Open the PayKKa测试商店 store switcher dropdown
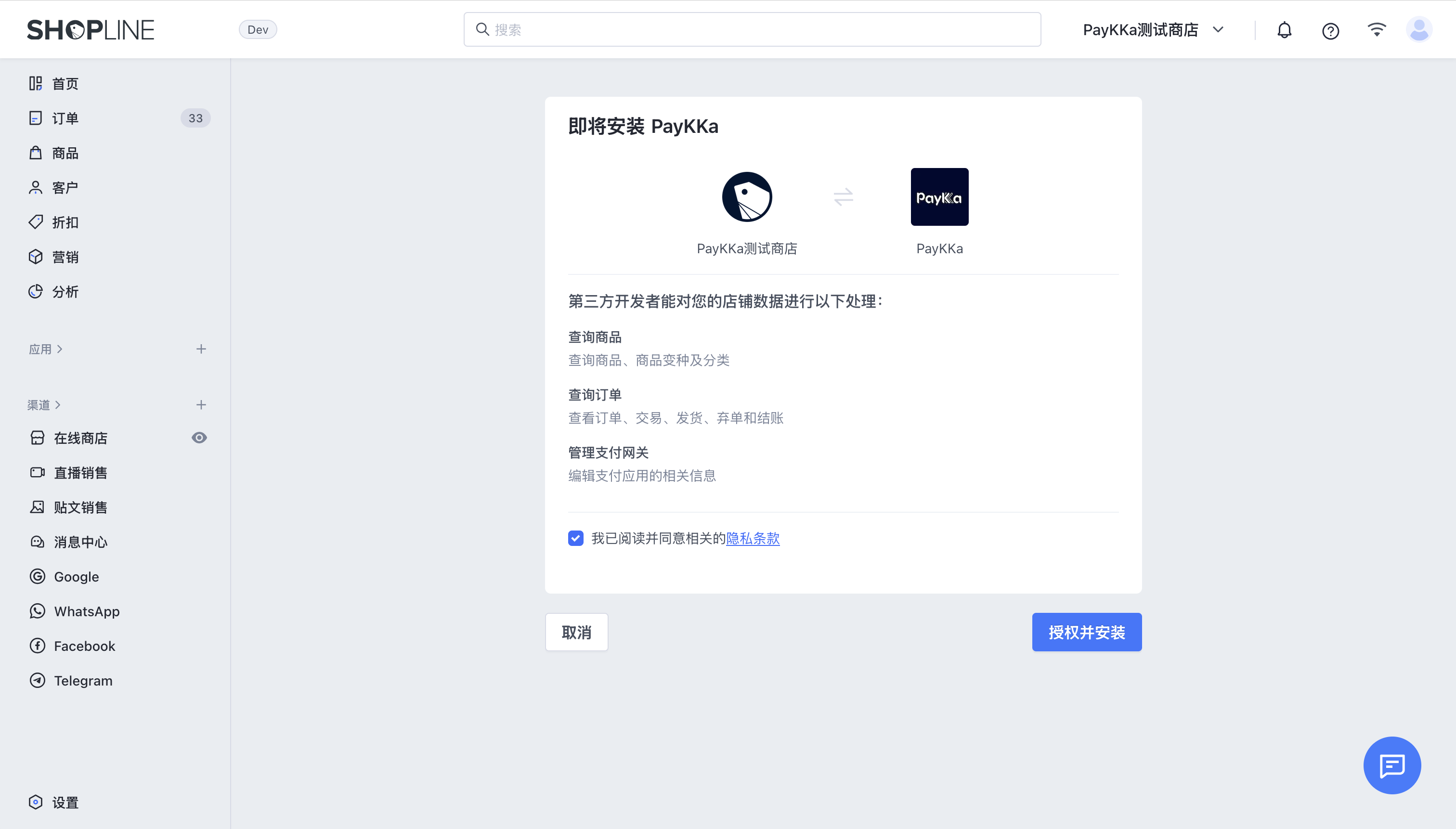Screen dimensions: 1456x829 click(x=1154, y=30)
